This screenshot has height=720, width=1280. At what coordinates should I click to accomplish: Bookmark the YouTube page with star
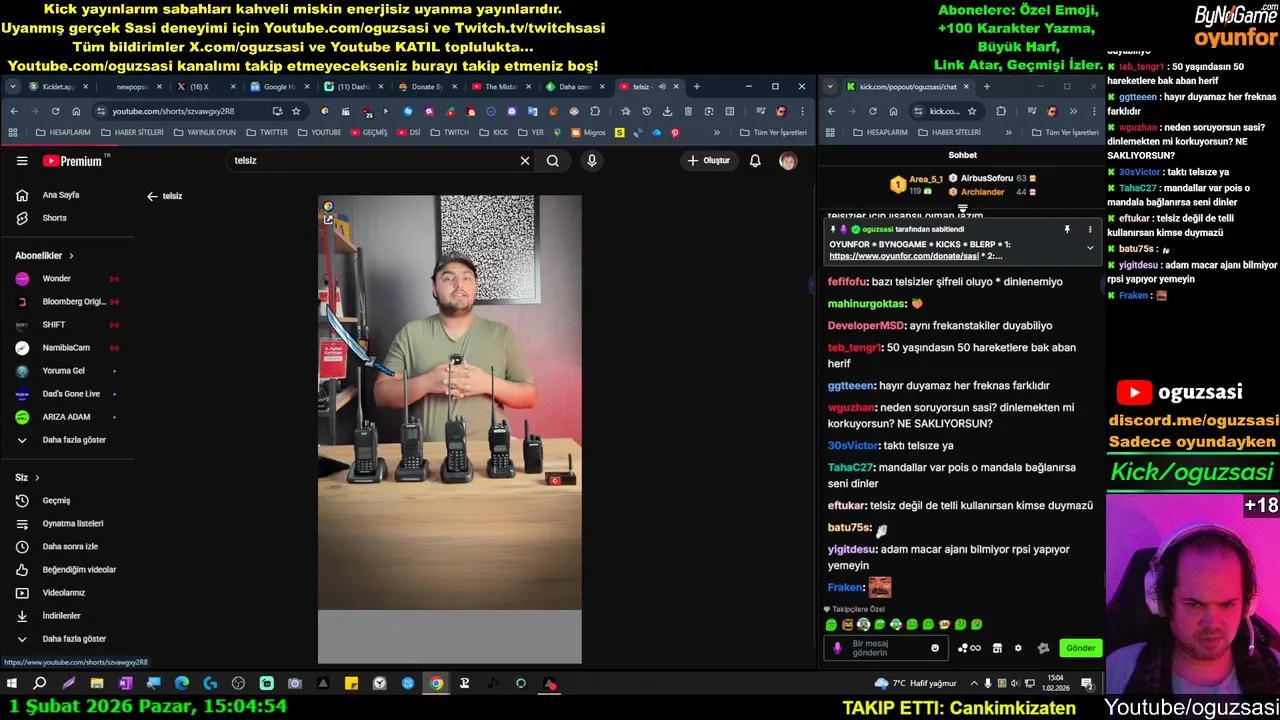point(296,111)
